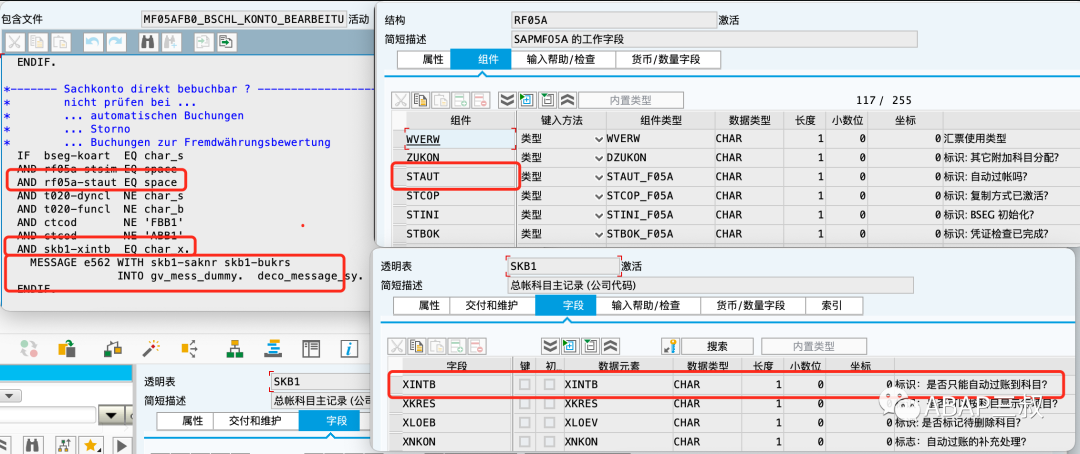Toggle 键 checkbox in XINTB row
1080x454 pixels.
[x=525, y=384]
